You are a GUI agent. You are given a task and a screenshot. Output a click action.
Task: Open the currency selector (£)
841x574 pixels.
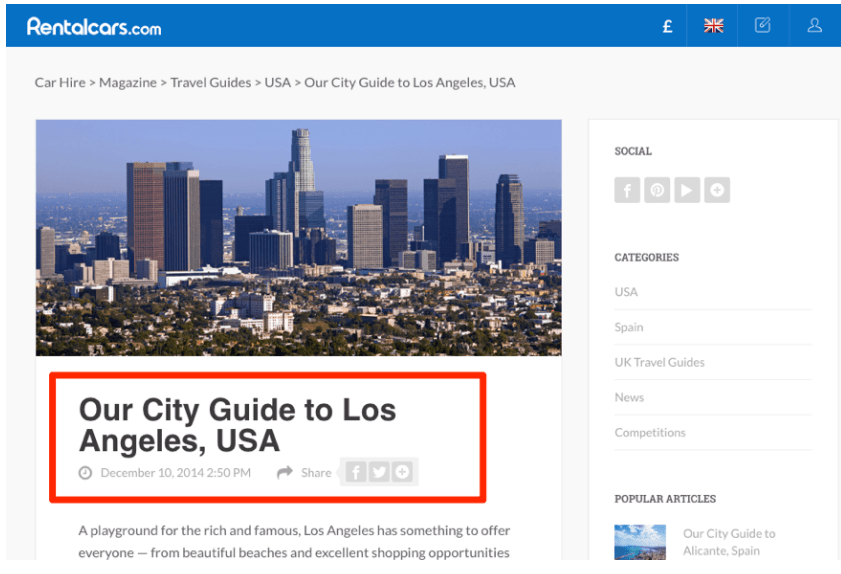667,27
